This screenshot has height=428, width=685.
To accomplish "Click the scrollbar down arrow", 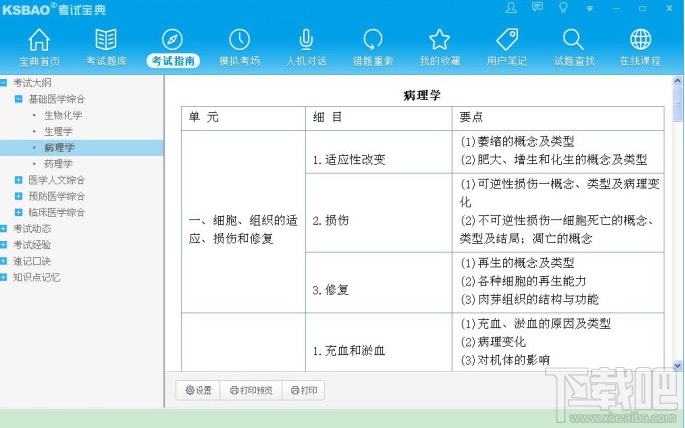I will (x=677, y=366).
